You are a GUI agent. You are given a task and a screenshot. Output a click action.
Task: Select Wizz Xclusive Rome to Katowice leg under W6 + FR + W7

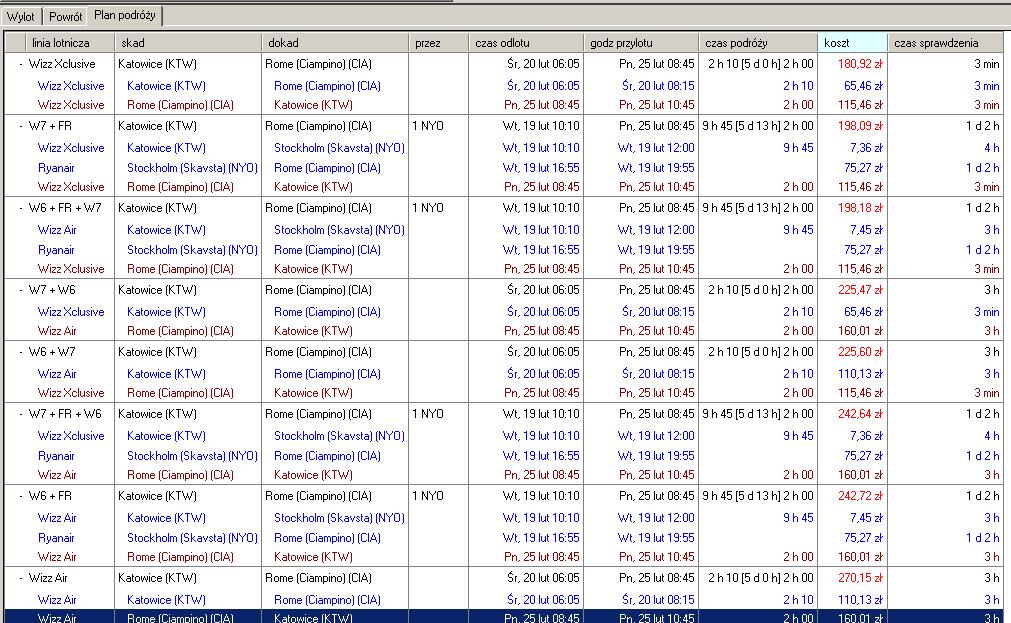click(x=71, y=268)
